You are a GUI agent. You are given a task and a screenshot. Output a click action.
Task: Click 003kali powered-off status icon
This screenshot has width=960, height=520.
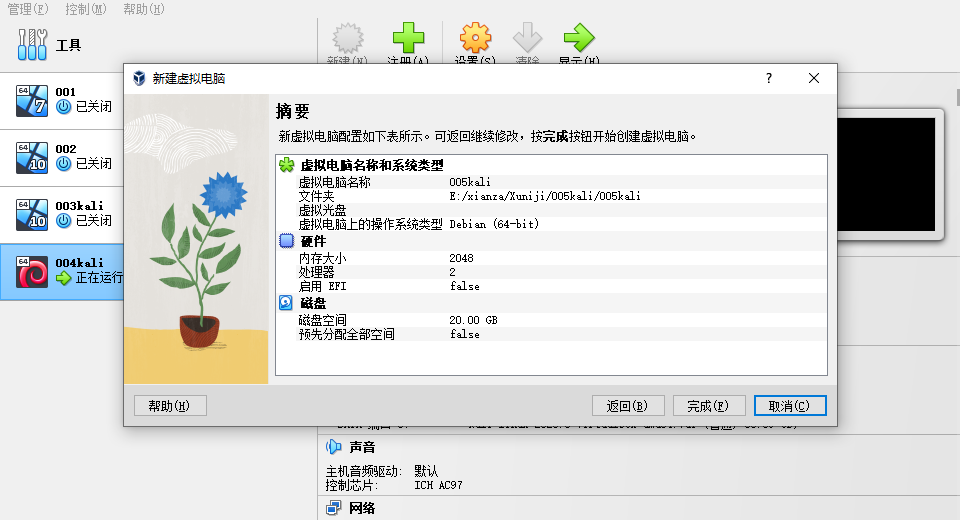pyautogui.click(x=64, y=220)
